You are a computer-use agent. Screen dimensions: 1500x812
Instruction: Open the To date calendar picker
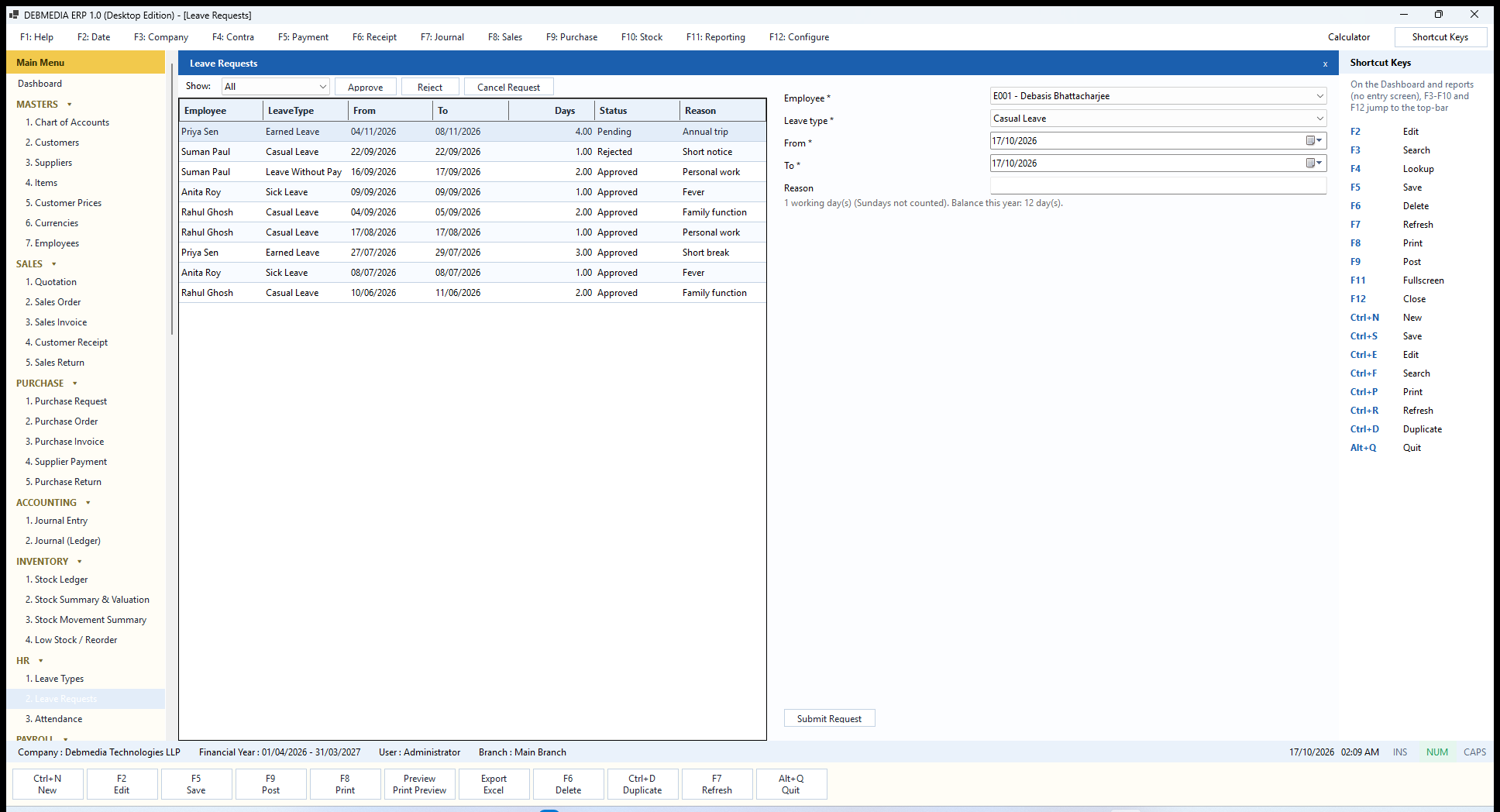point(1314,163)
